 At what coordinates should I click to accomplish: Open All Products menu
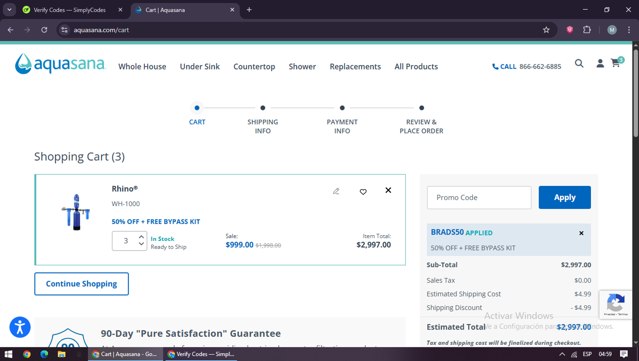pyautogui.click(x=416, y=66)
